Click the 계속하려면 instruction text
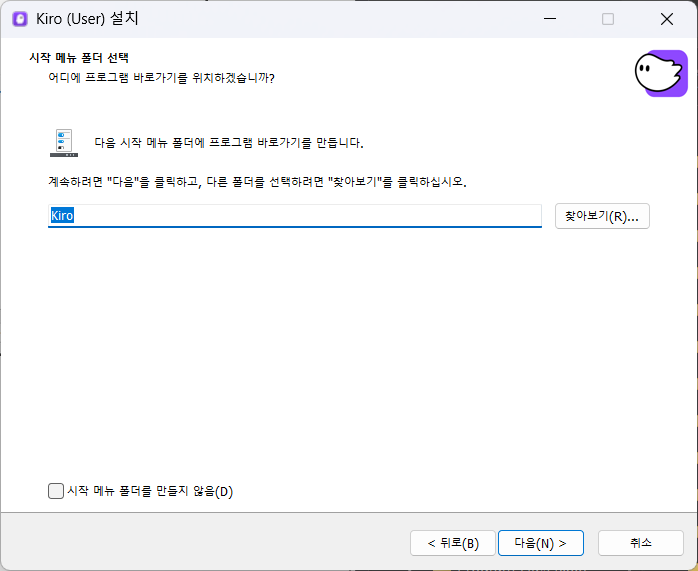Image resolution: width=698 pixels, height=571 pixels. click(x=257, y=182)
